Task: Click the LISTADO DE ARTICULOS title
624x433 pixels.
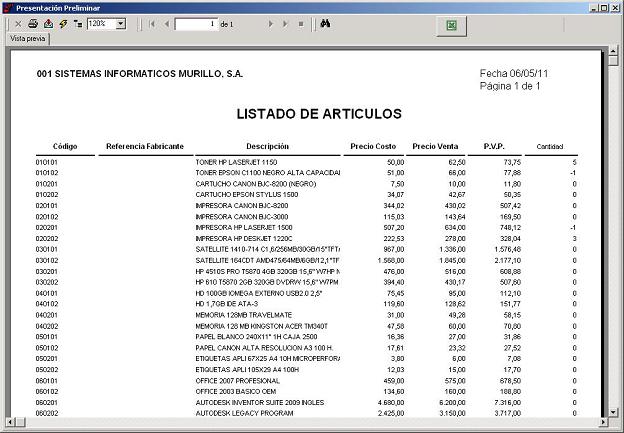Action: 319,114
